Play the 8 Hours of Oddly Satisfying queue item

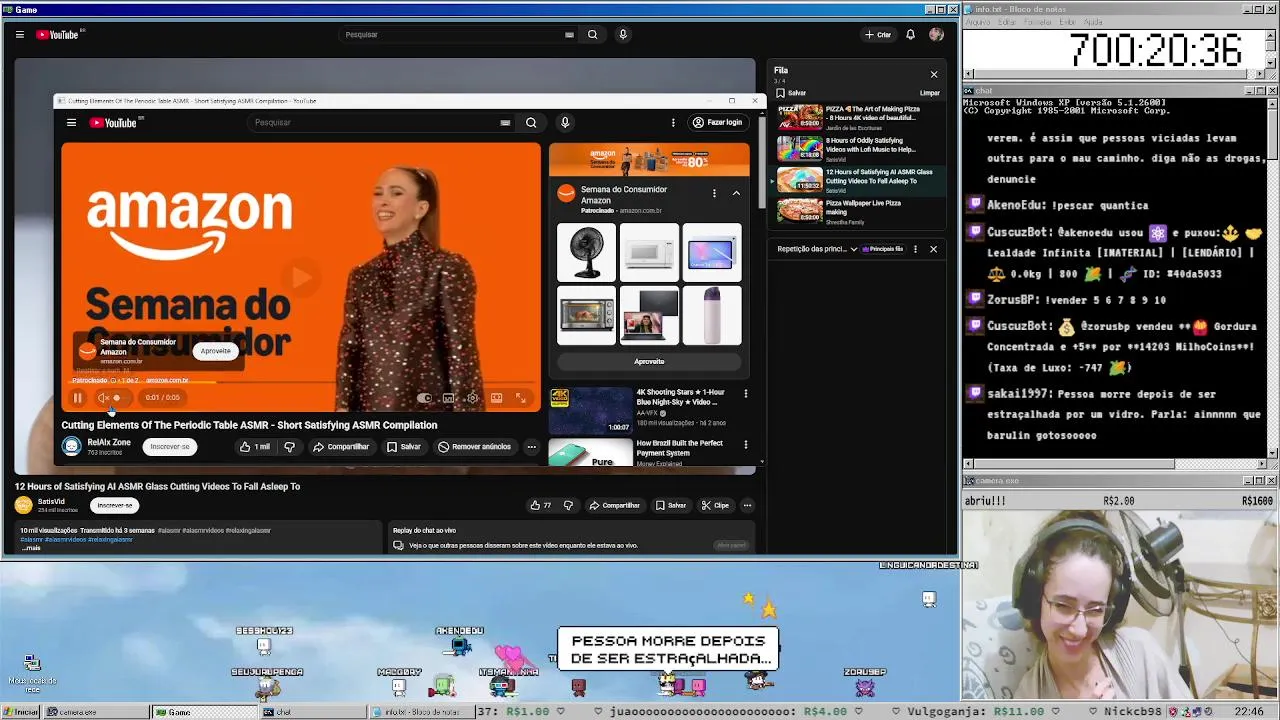[858, 149]
